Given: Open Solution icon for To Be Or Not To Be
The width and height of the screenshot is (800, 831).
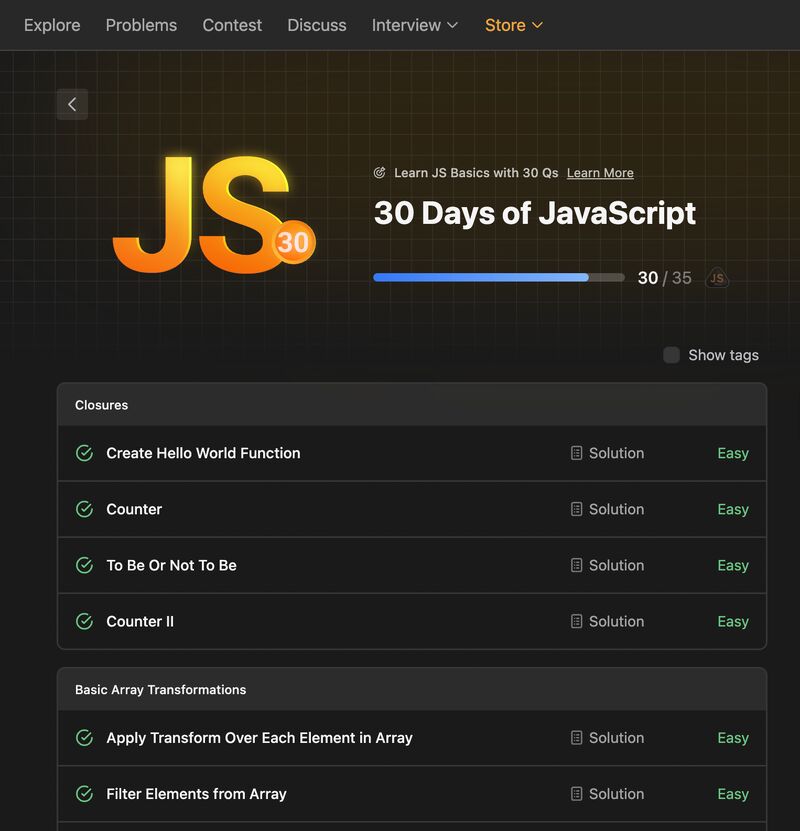Looking at the screenshot, I should tap(576, 565).
